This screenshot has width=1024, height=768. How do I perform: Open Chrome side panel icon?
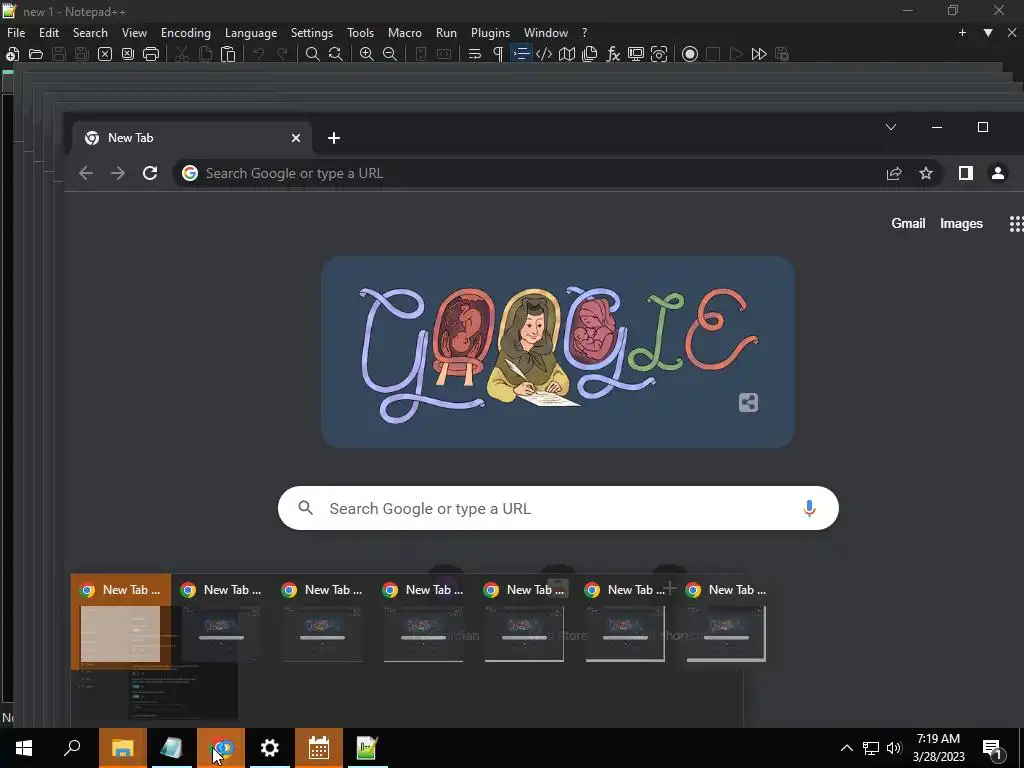coord(966,173)
